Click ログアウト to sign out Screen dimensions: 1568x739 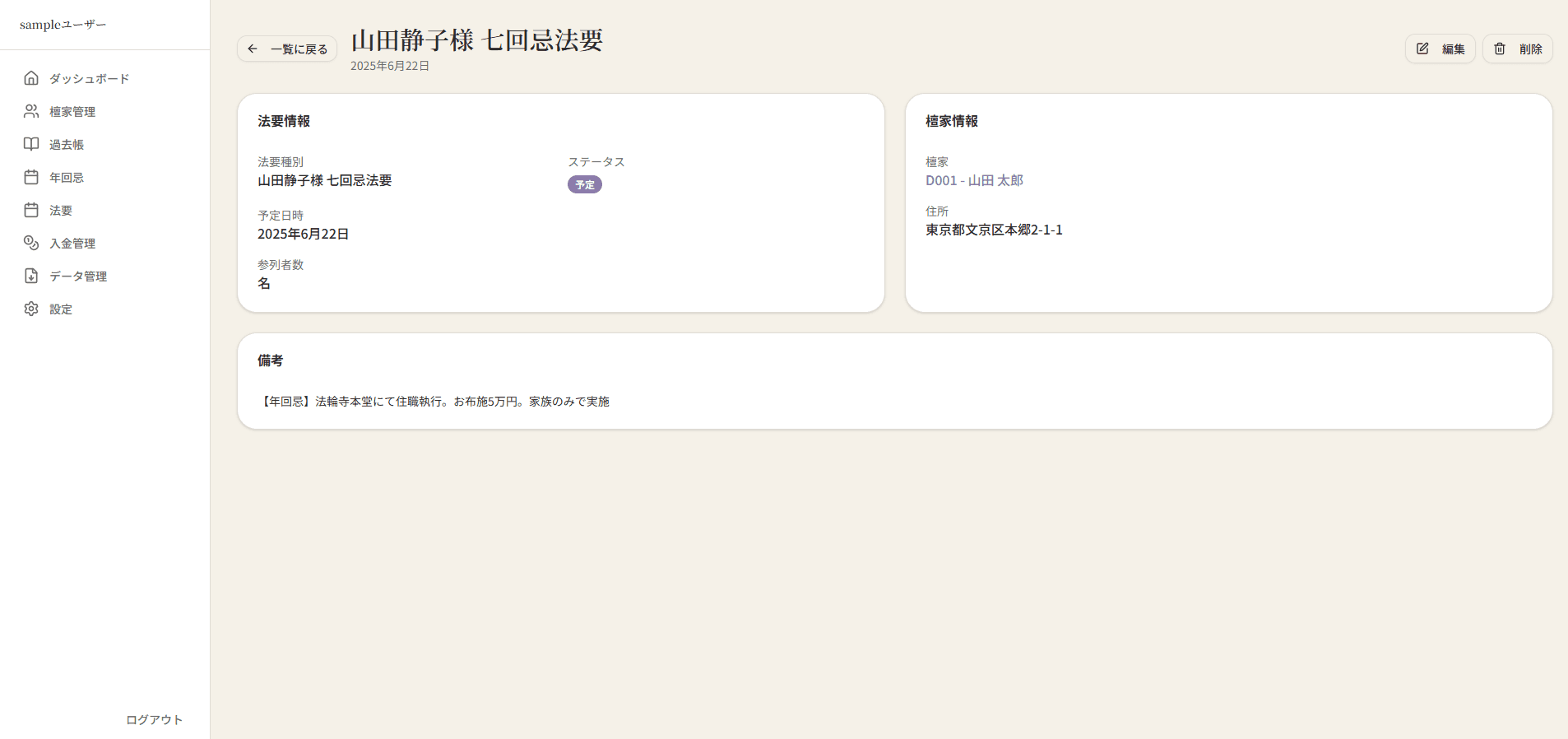[154, 719]
